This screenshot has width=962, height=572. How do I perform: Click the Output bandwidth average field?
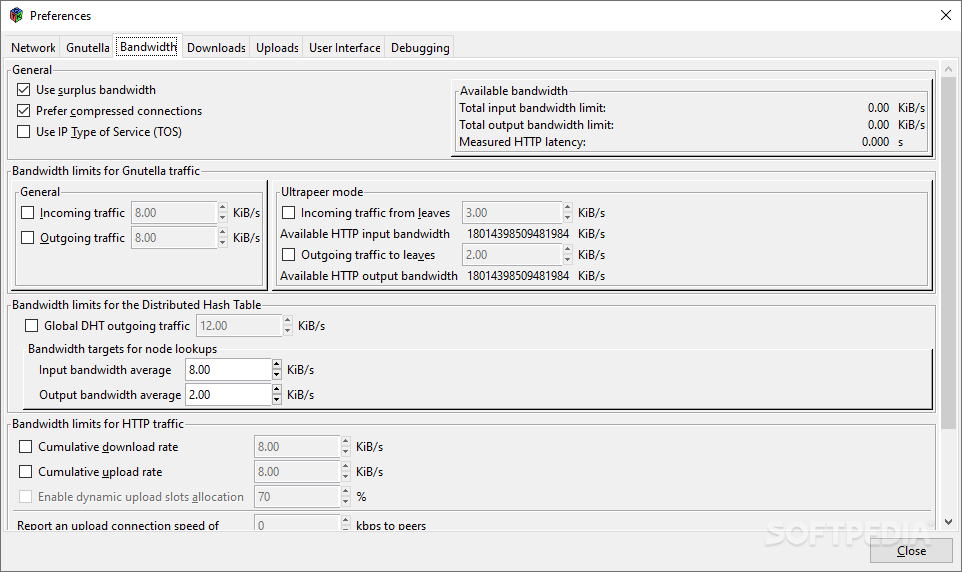coord(228,395)
